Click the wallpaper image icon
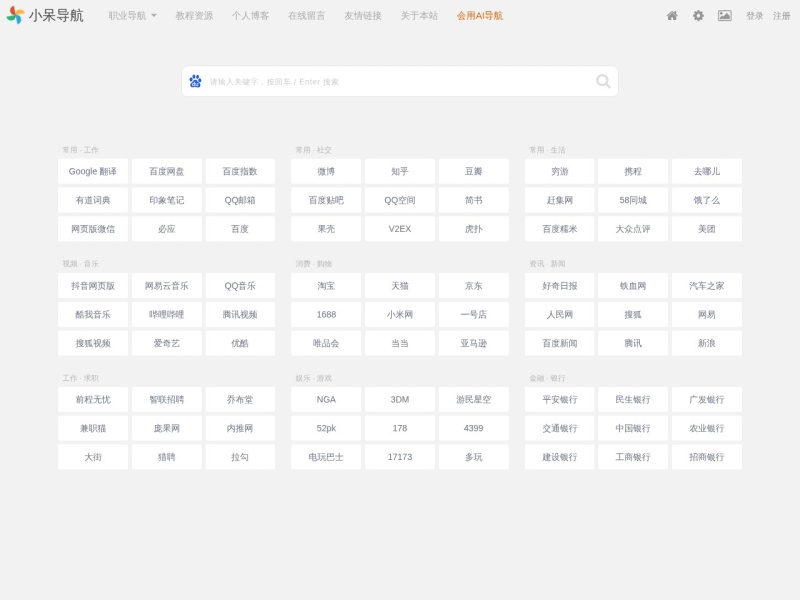The height and width of the screenshot is (600, 800). point(724,16)
